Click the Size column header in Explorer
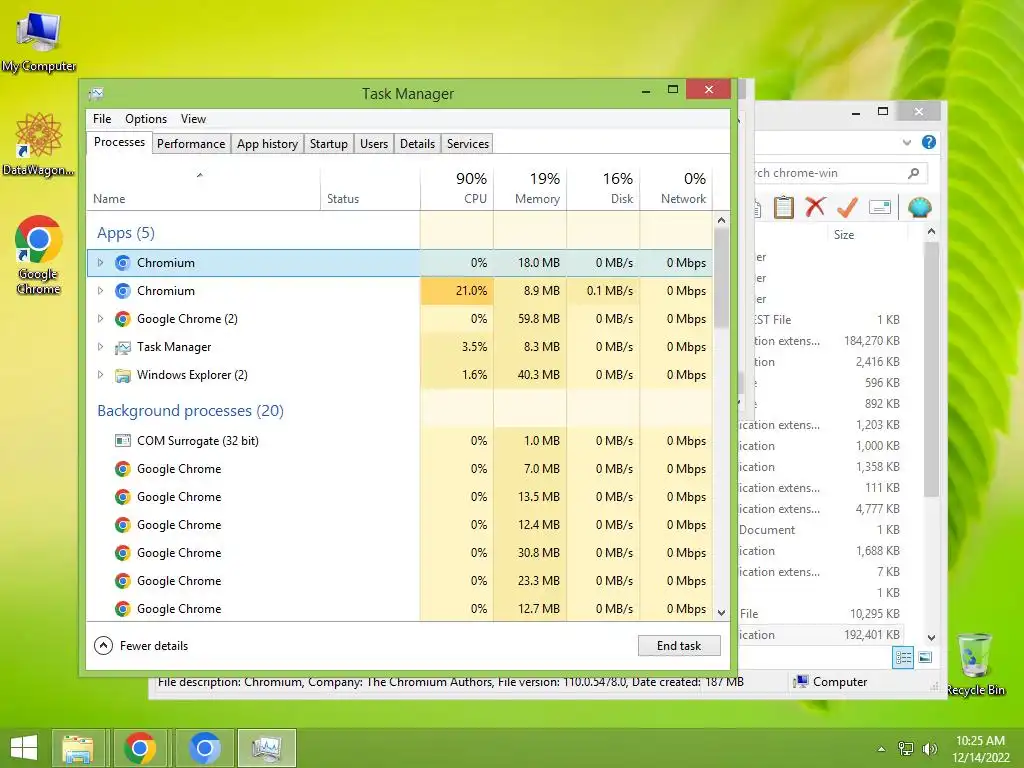Viewport: 1024px width, 768px height. [869, 234]
